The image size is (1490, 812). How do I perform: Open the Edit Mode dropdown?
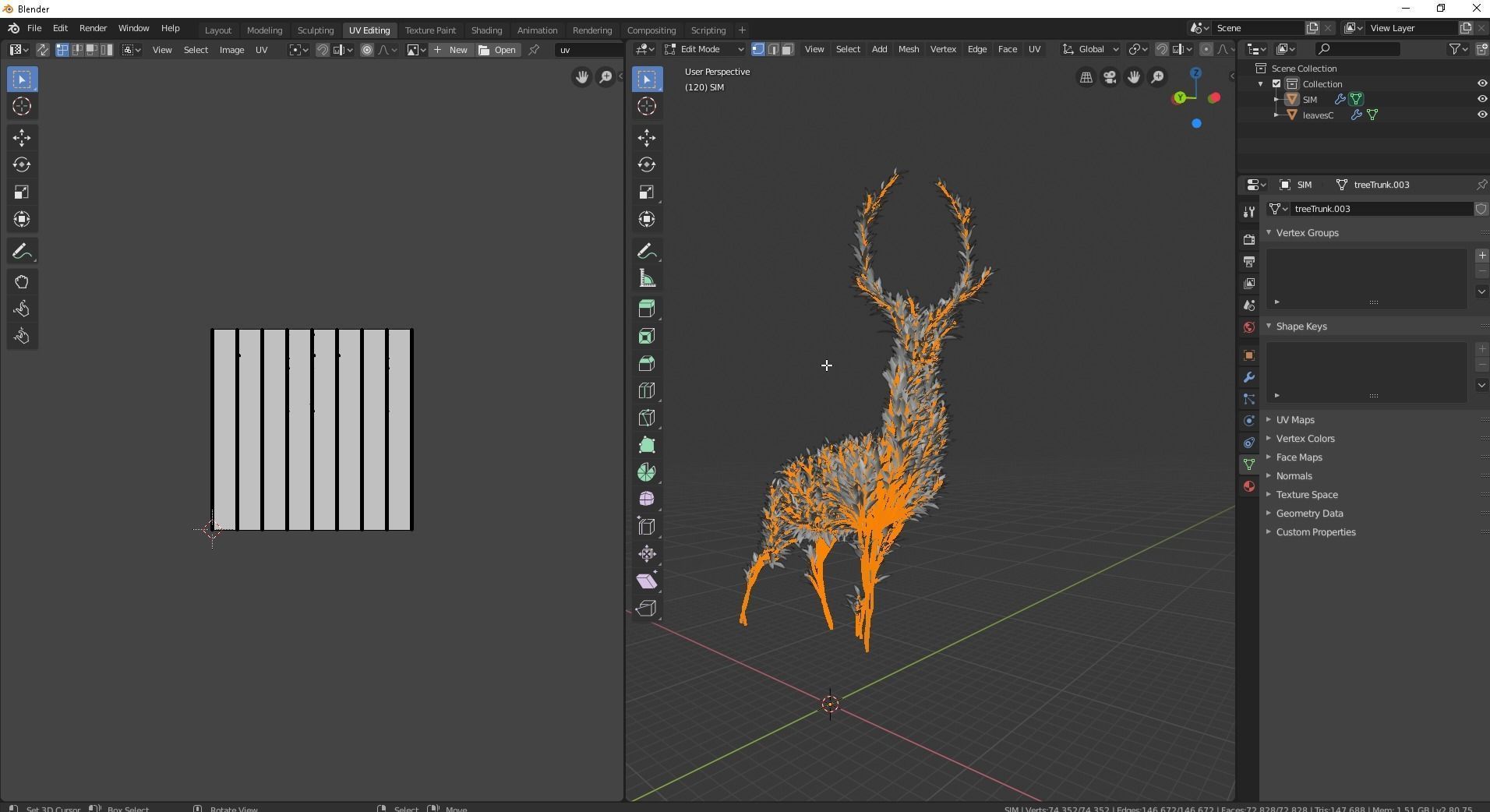(704, 49)
